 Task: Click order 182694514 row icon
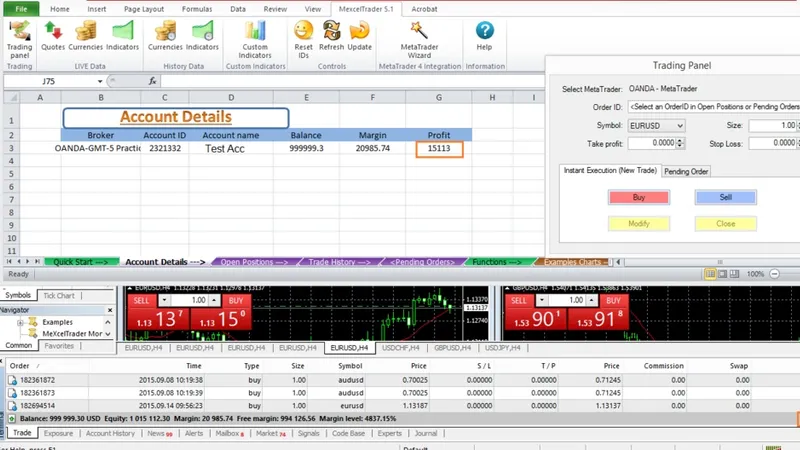12,406
